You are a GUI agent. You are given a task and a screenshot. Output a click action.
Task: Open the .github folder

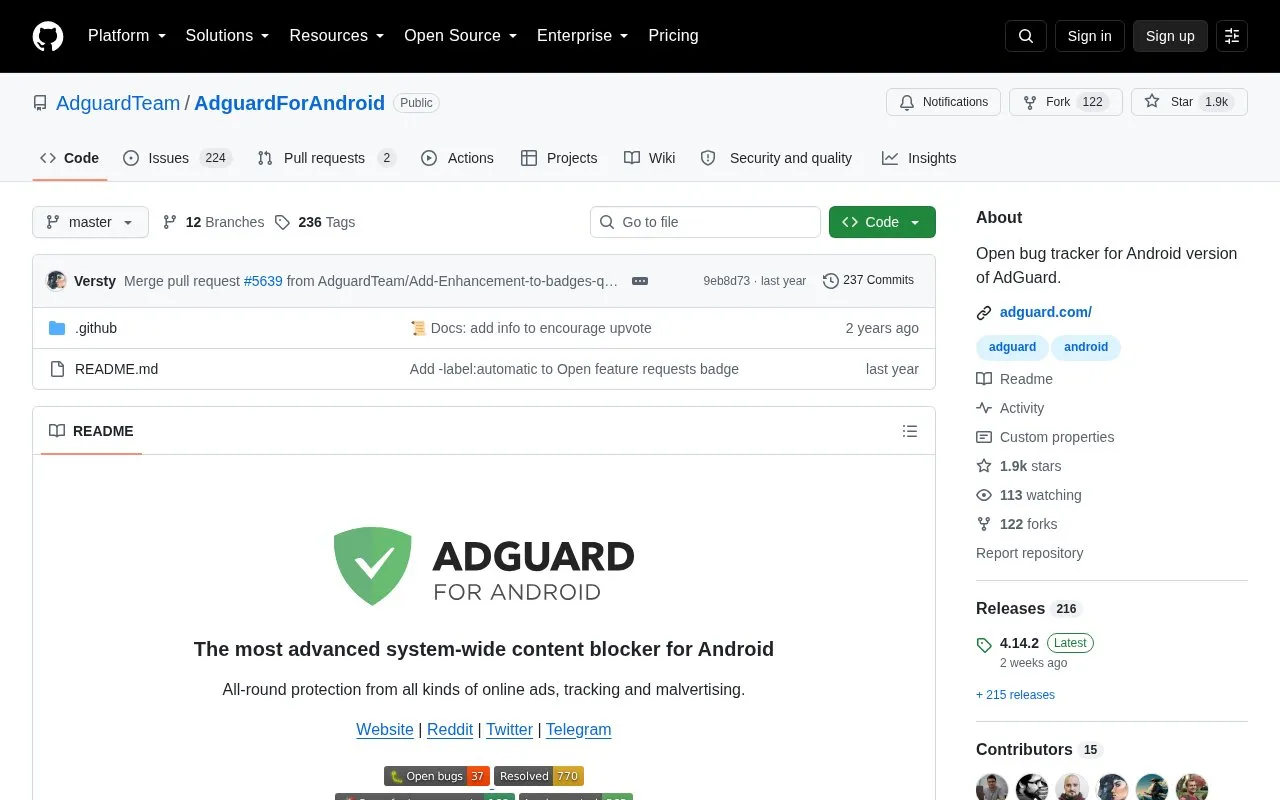(96, 328)
